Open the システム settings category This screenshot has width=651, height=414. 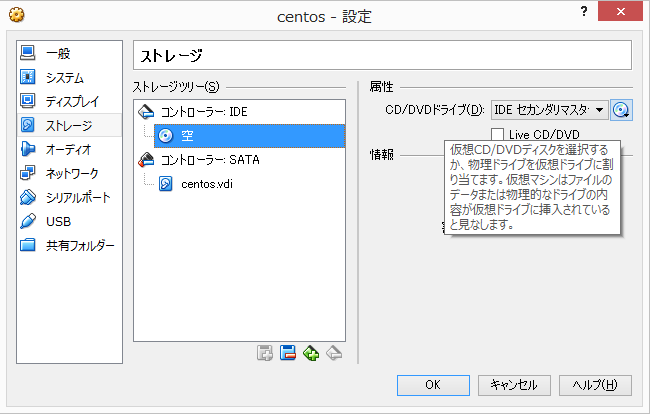(x=69, y=77)
